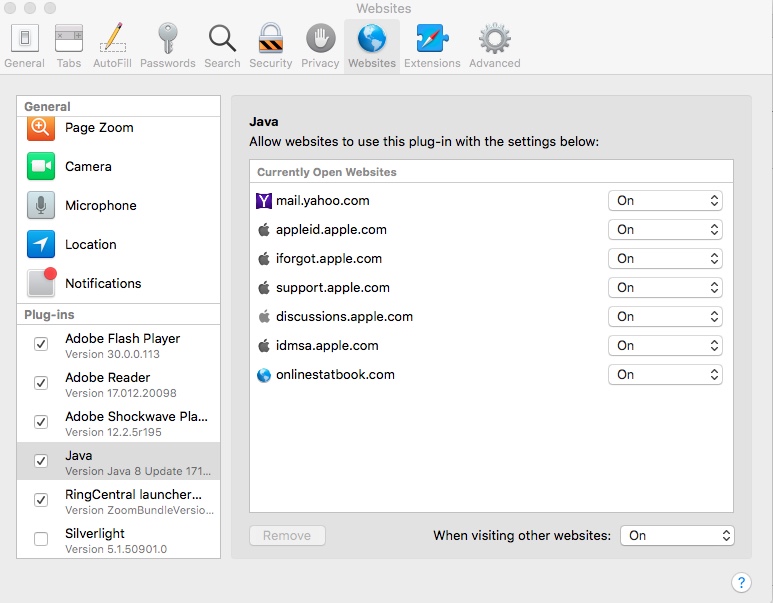Screen dimensions: 773x603
Task: Select support.apple.com website row
Action: (x=491, y=287)
